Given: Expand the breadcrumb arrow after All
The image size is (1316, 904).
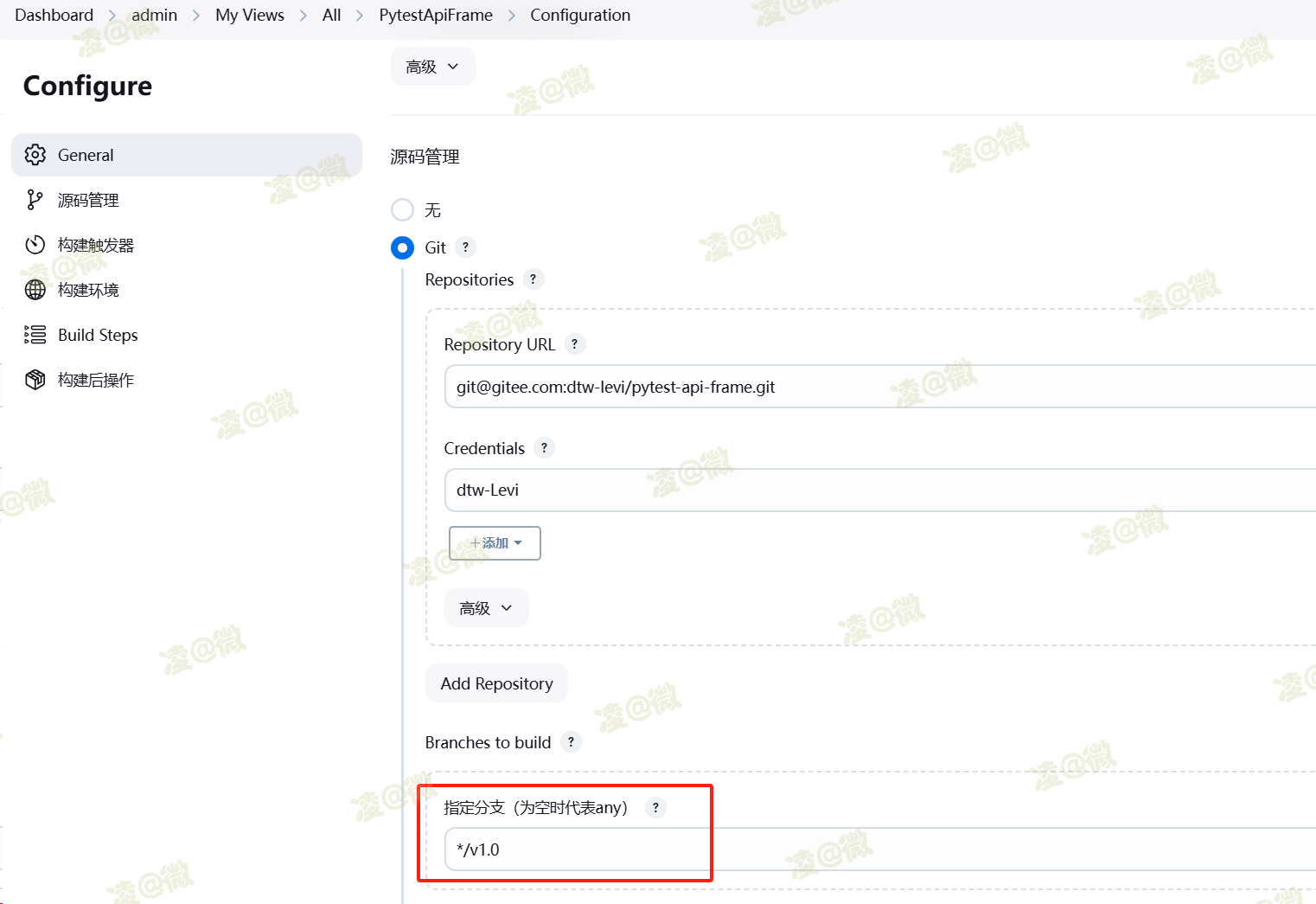Looking at the screenshot, I should pyautogui.click(x=360, y=16).
